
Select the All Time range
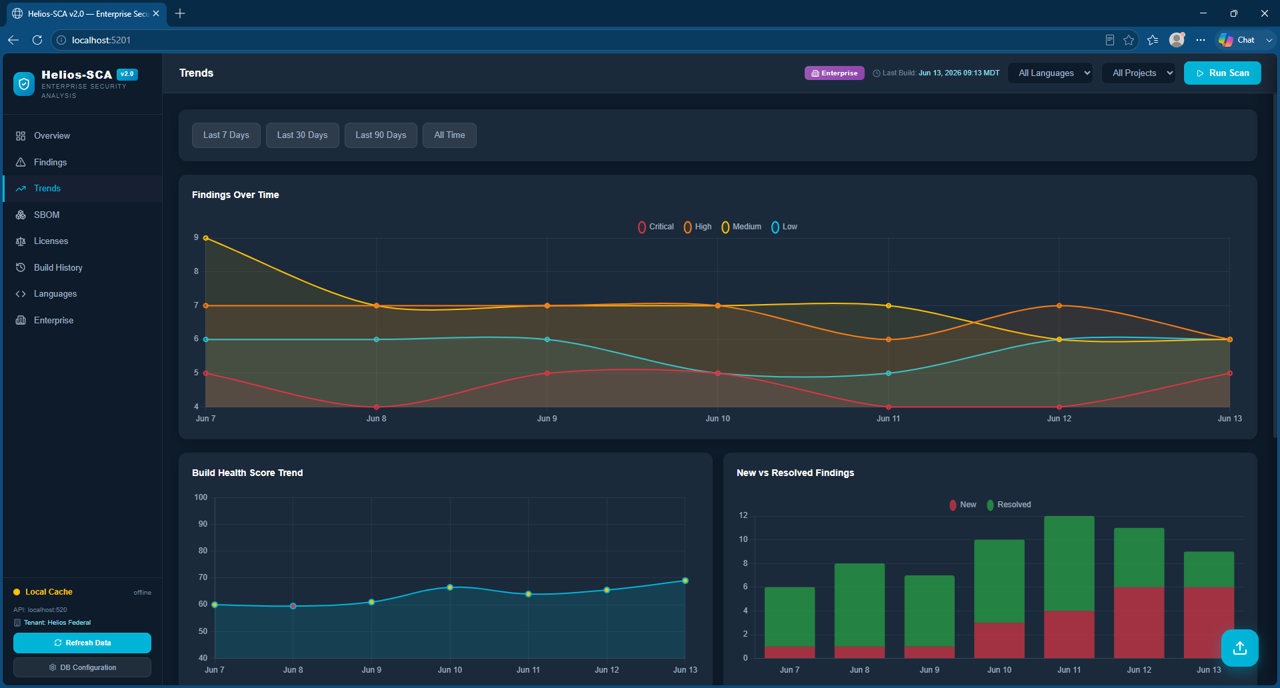click(449, 135)
